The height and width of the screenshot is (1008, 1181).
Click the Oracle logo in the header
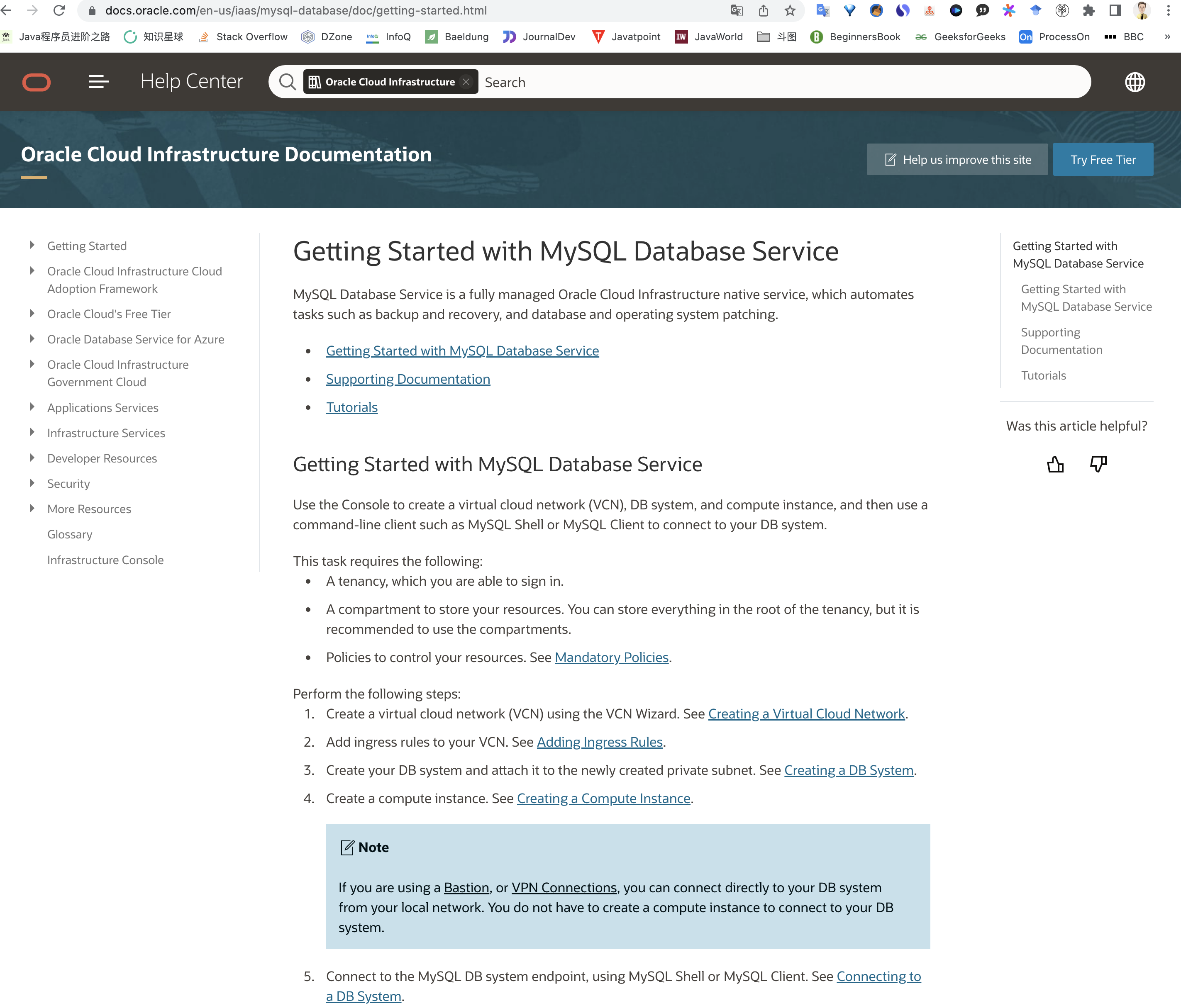pyautogui.click(x=37, y=81)
